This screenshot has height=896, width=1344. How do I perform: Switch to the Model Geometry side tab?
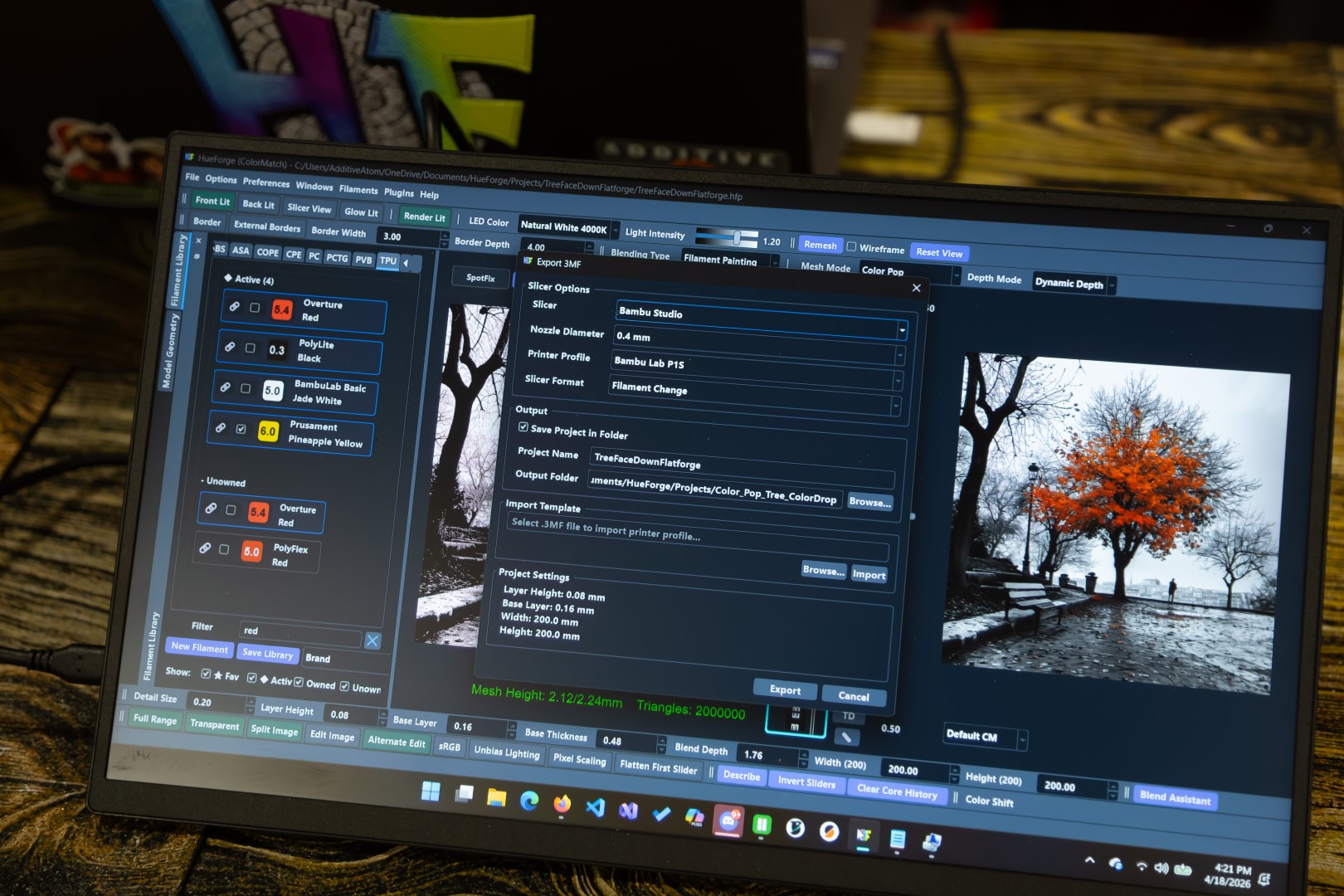(169, 351)
